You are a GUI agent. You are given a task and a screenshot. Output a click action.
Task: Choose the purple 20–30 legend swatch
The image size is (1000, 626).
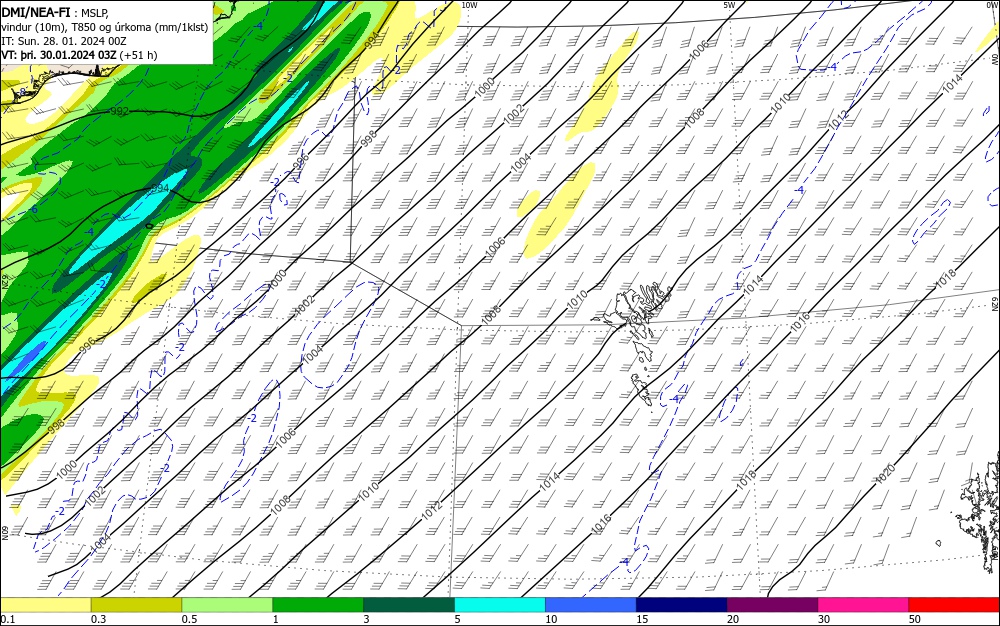pyautogui.click(x=772, y=605)
